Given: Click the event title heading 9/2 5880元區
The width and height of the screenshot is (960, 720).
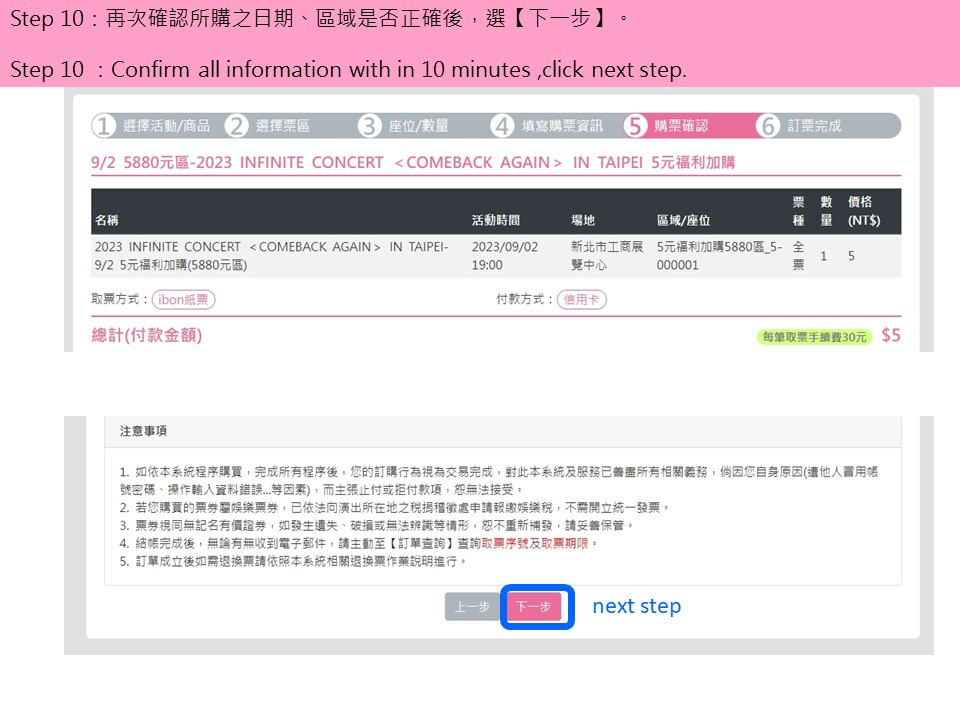Looking at the screenshot, I should 413,163.
